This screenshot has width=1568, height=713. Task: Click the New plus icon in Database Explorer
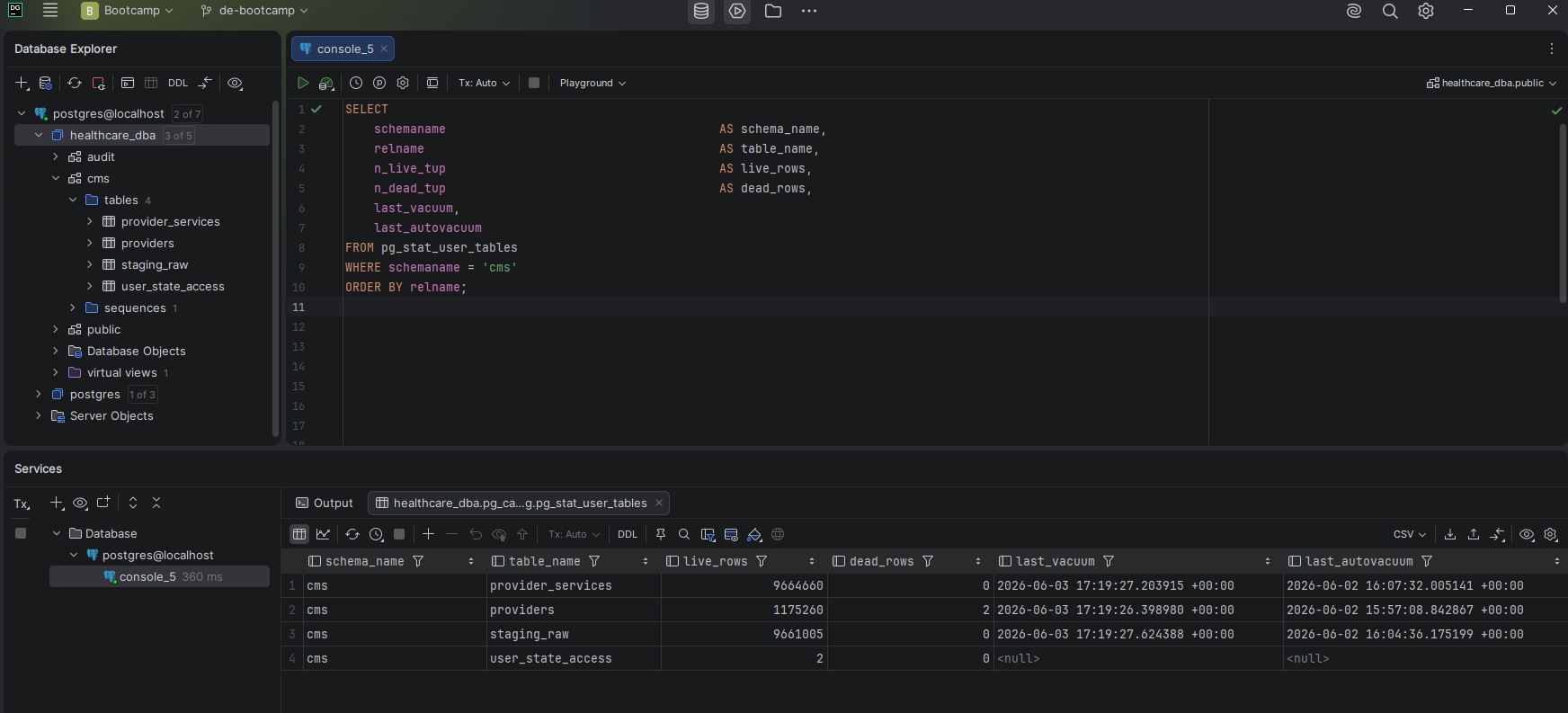[22, 83]
